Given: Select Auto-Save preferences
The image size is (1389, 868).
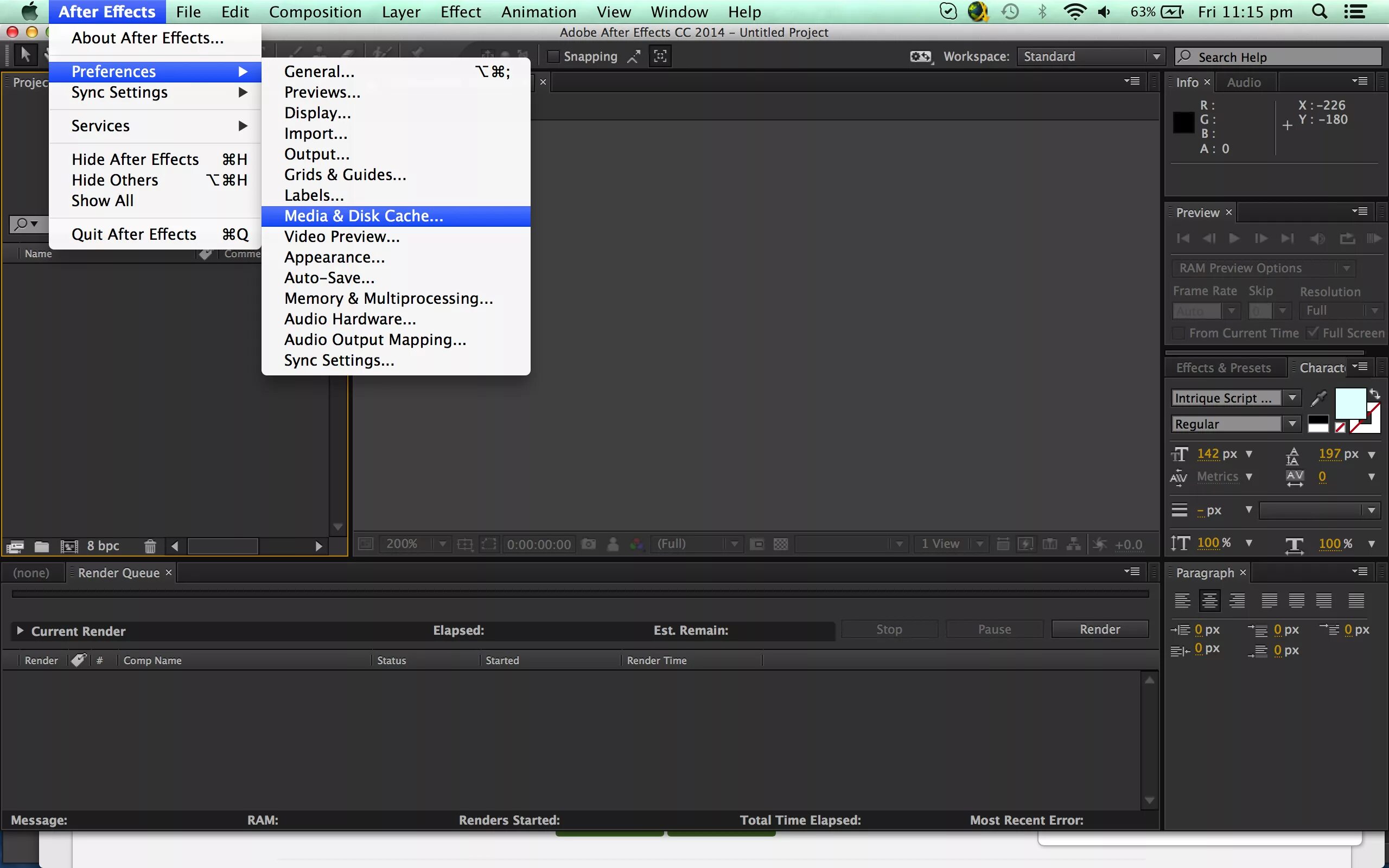Looking at the screenshot, I should tap(396, 278).
